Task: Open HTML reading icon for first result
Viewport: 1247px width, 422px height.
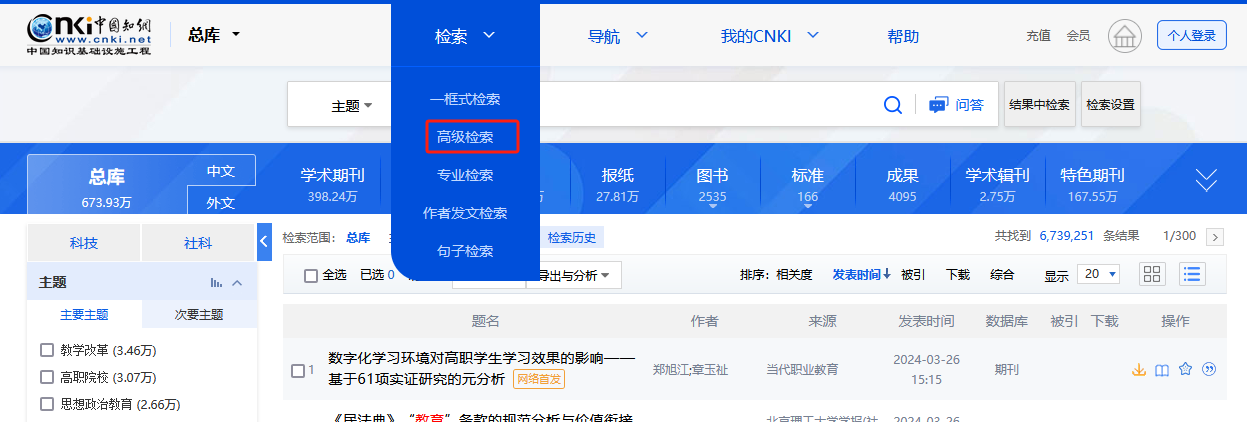Action: [1162, 370]
